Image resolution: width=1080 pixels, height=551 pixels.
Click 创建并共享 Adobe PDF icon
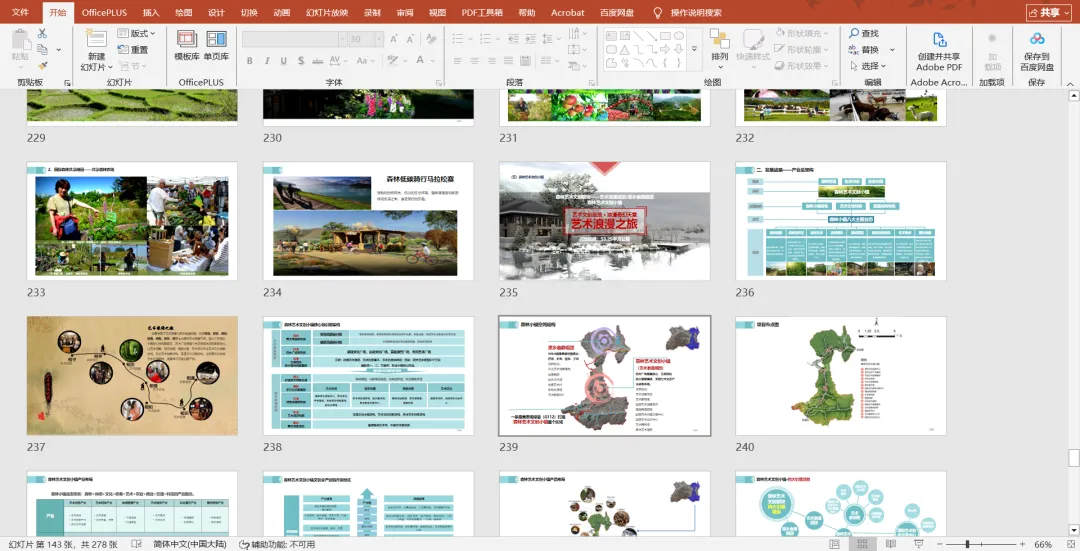click(939, 39)
